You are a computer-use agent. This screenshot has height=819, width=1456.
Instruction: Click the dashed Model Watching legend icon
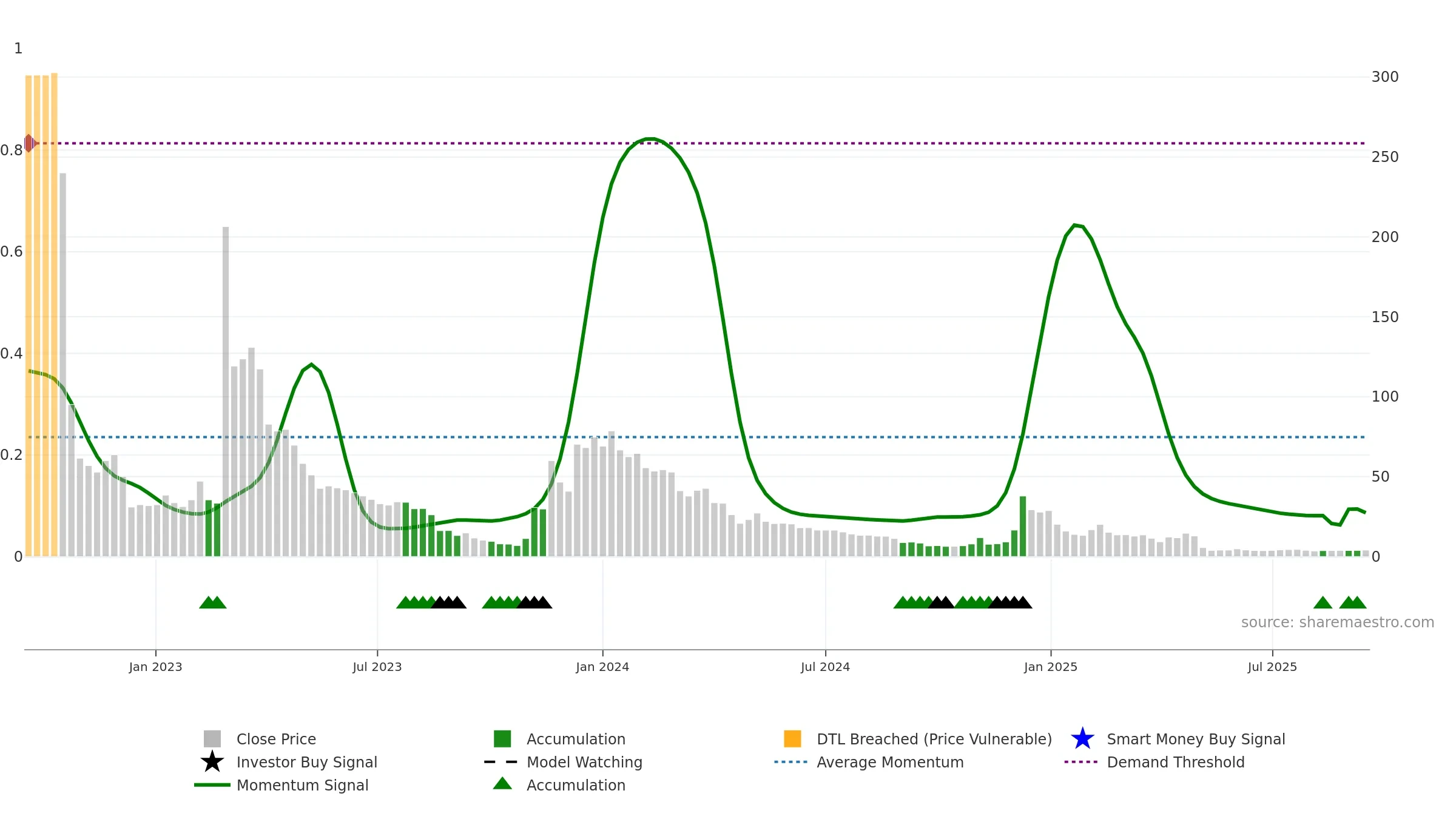(501, 762)
